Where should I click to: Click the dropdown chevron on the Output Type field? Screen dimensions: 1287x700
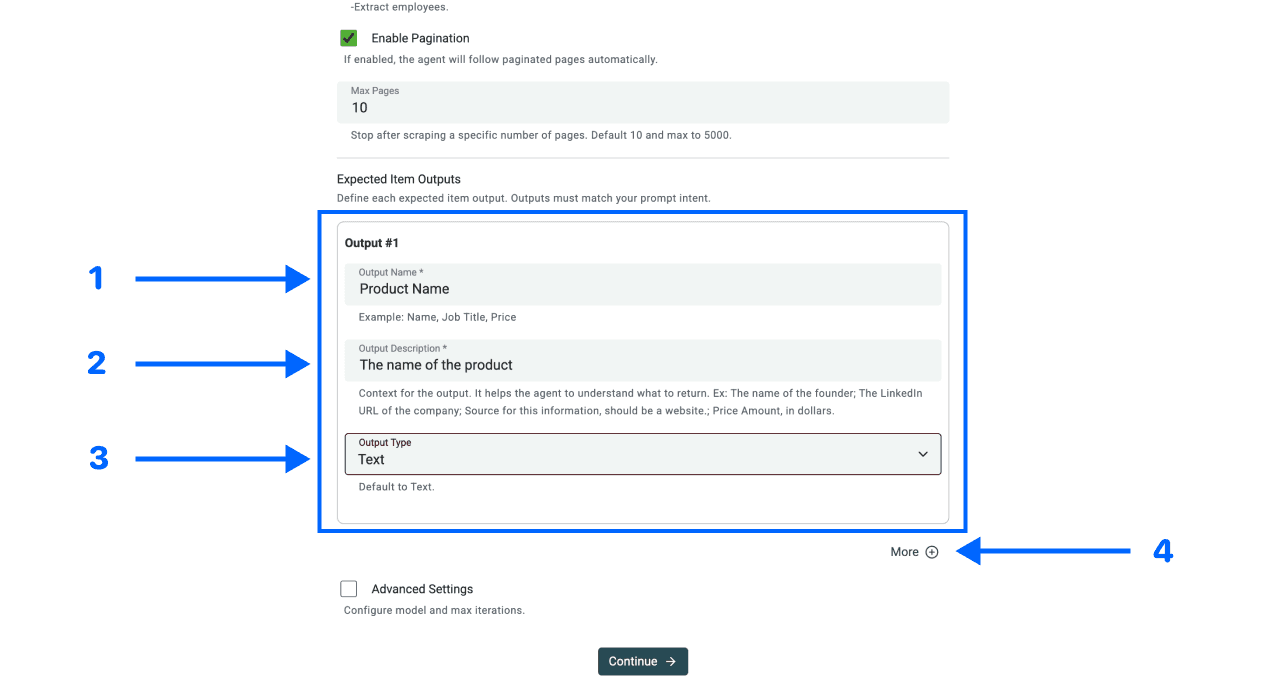pyautogui.click(x=922, y=454)
